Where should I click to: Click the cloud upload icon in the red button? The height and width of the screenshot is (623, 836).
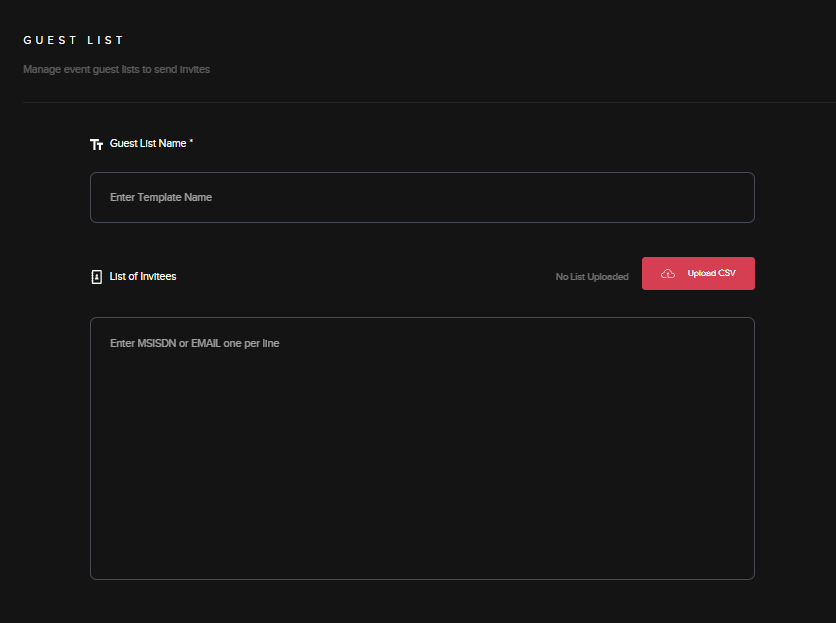click(x=668, y=274)
